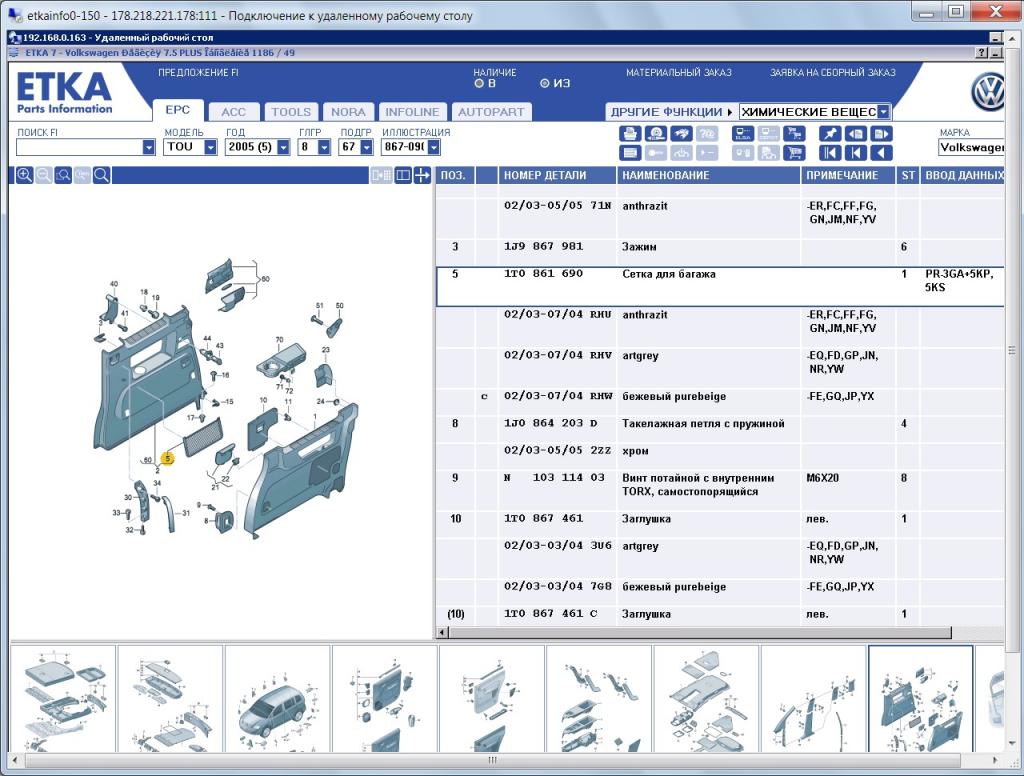The height and width of the screenshot is (776, 1024).
Task: Click the ПОЗ. column header
Action: [453, 175]
